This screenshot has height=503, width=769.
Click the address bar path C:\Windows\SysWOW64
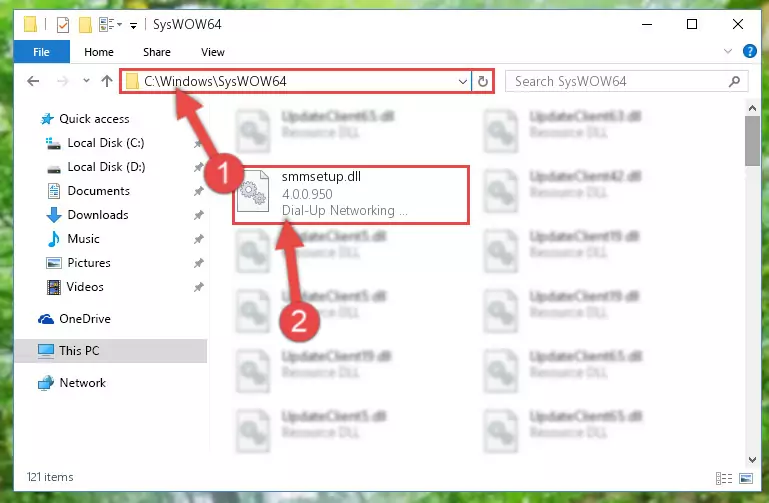tap(215, 81)
